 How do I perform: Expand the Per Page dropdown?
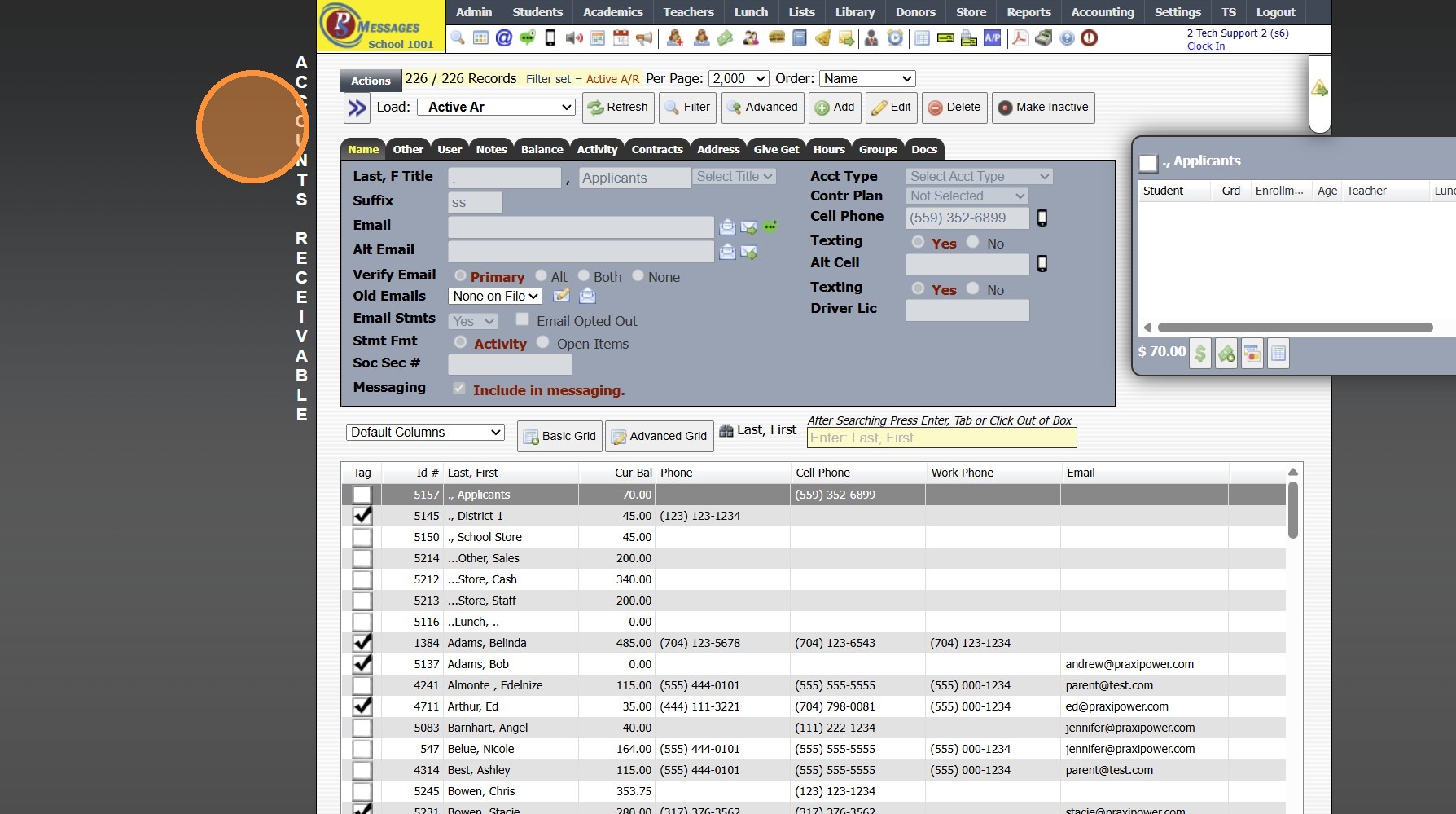coord(739,79)
